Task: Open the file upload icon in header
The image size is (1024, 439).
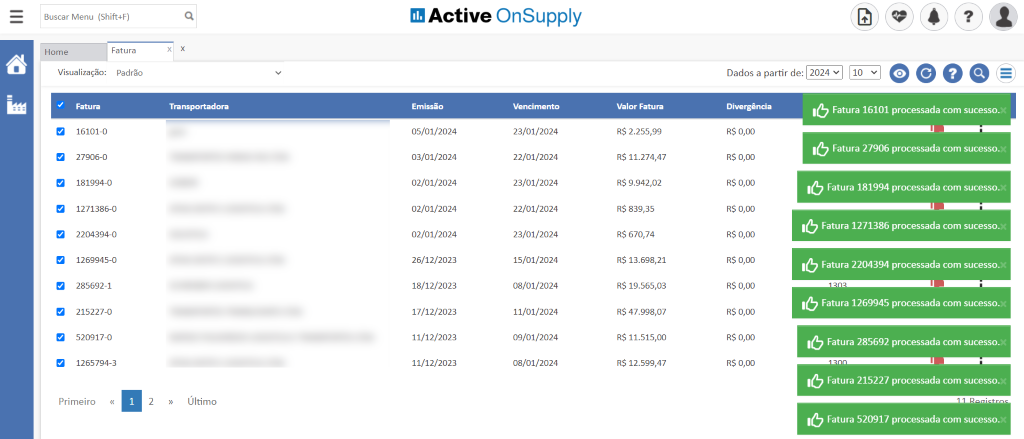Action: tap(865, 17)
